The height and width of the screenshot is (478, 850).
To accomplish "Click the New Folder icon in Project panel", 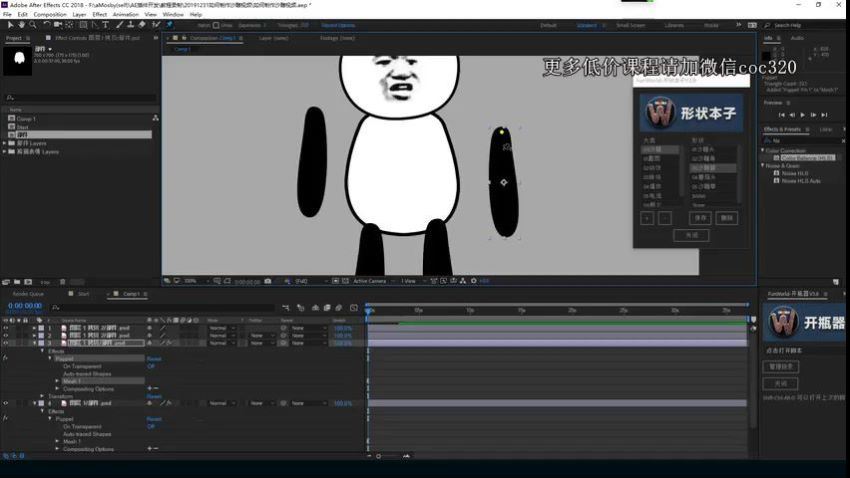I will point(17,282).
